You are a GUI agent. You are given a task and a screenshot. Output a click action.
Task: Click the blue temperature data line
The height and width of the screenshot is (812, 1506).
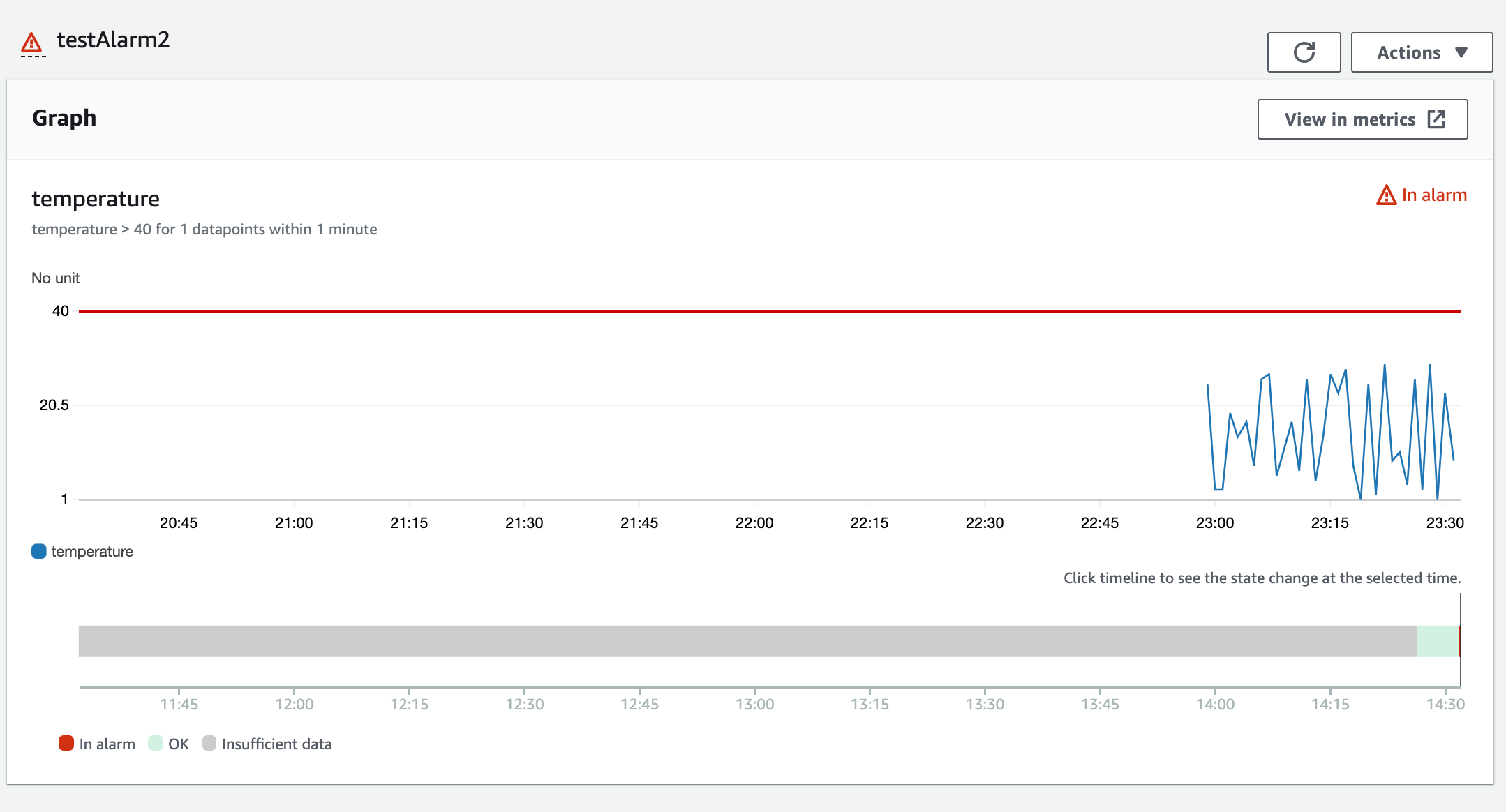[1330, 432]
